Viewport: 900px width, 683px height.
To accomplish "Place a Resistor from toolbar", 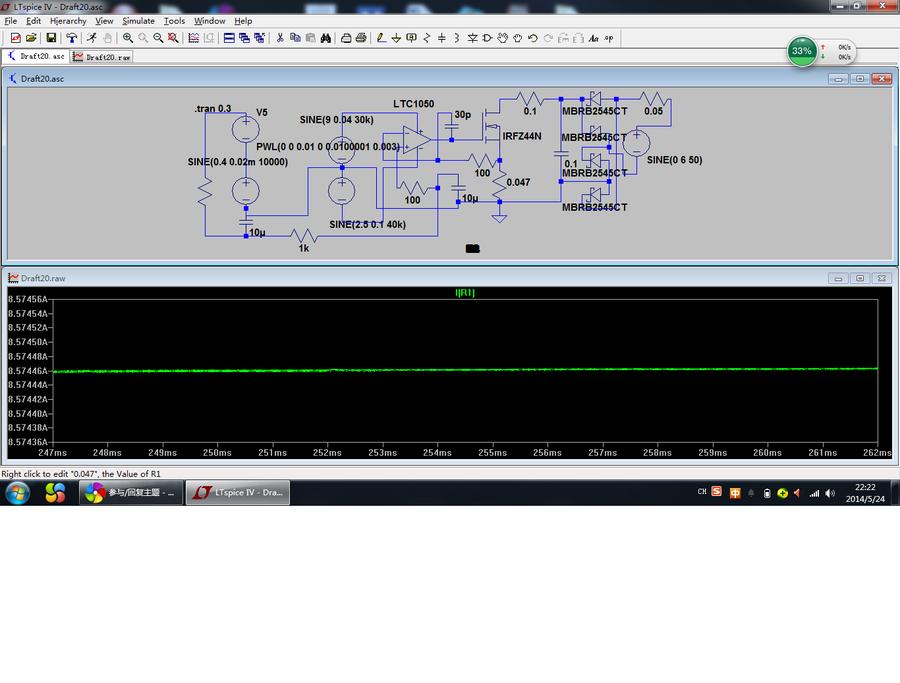I will (x=426, y=38).
